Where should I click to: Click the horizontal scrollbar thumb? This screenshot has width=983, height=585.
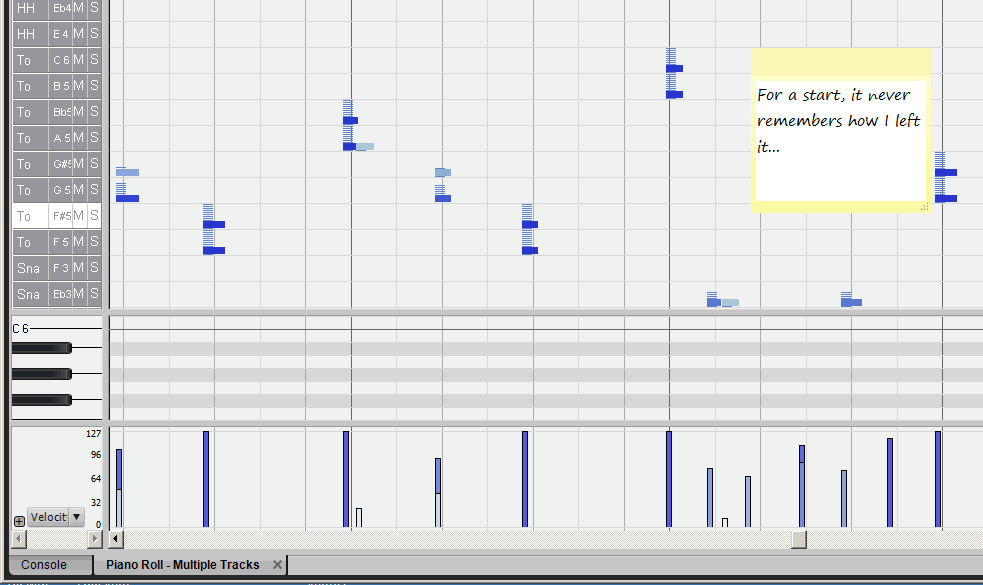798,539
